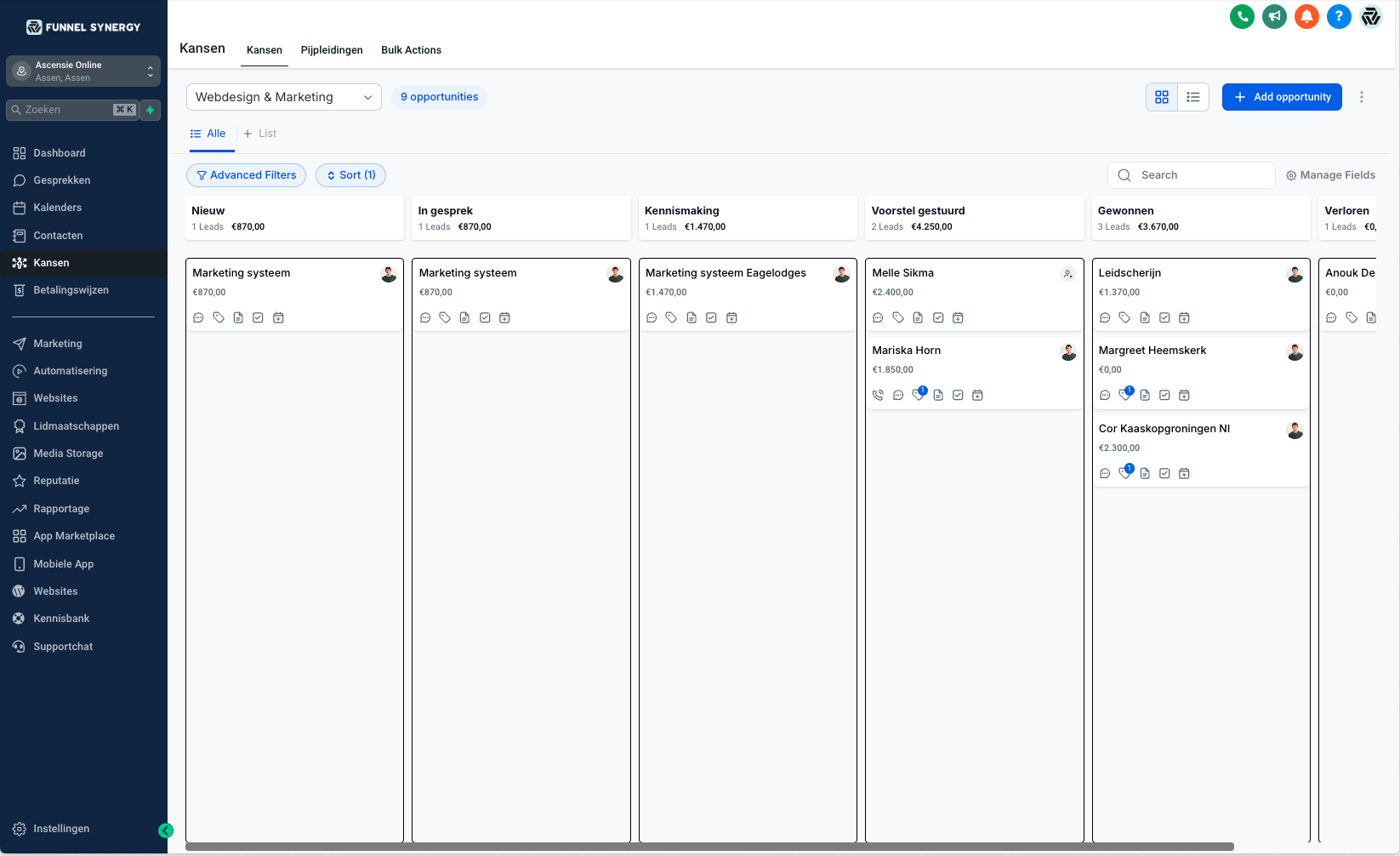
Task: Click the Add opportunity button
Action: (x=1282, y=97)
